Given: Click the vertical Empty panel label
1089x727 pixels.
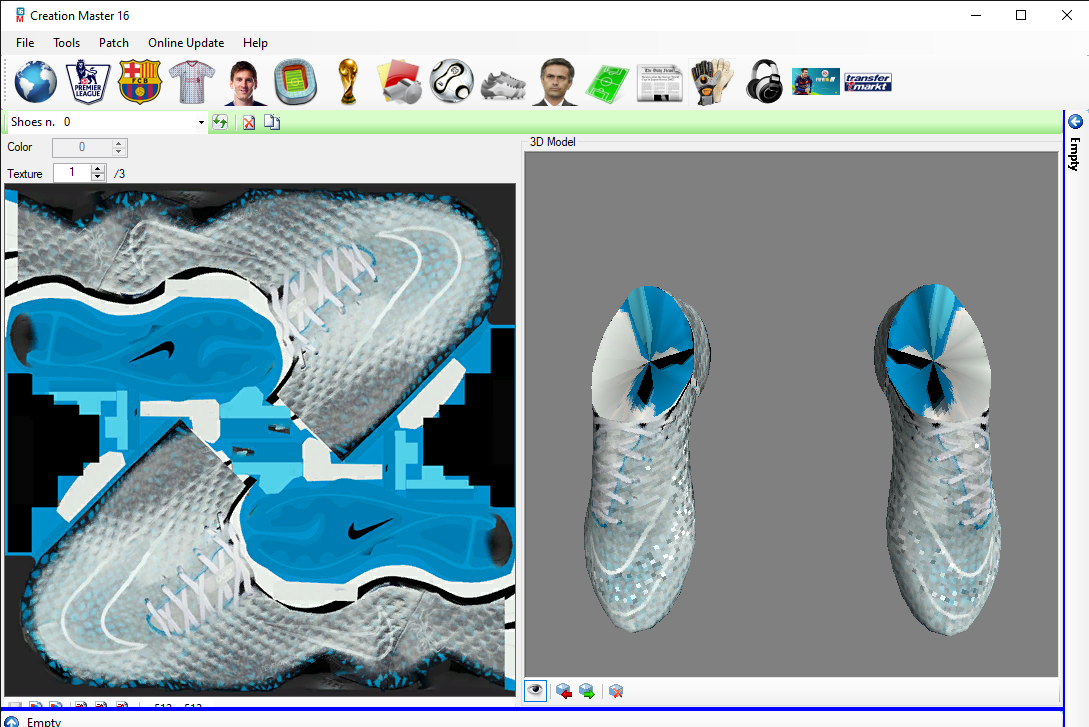Looking at the screenshot, I should 1075,154.
